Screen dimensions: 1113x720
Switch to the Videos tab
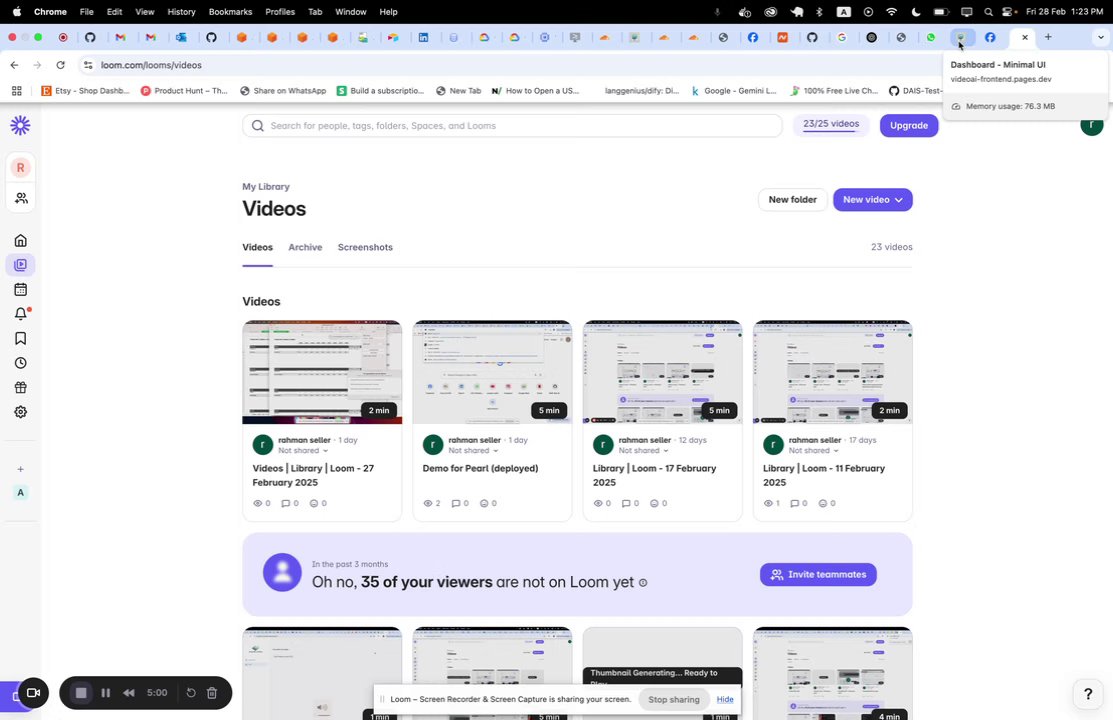[258, 247]
